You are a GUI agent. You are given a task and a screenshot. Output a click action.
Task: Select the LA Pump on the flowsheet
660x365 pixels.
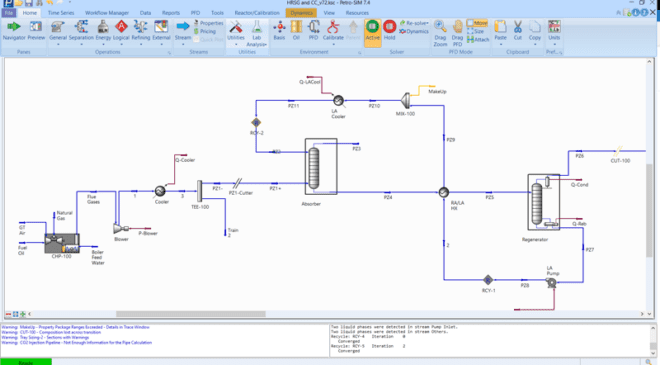551,283
